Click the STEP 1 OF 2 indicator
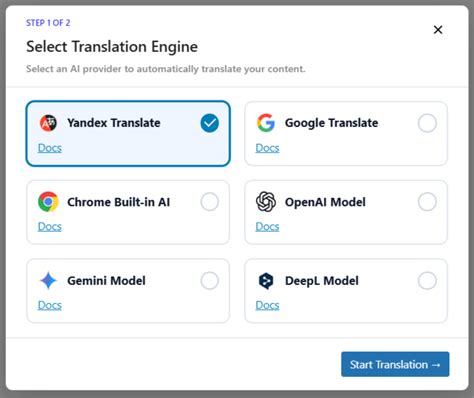This screenshot has width=474, height=398. [x=48, y=23]
